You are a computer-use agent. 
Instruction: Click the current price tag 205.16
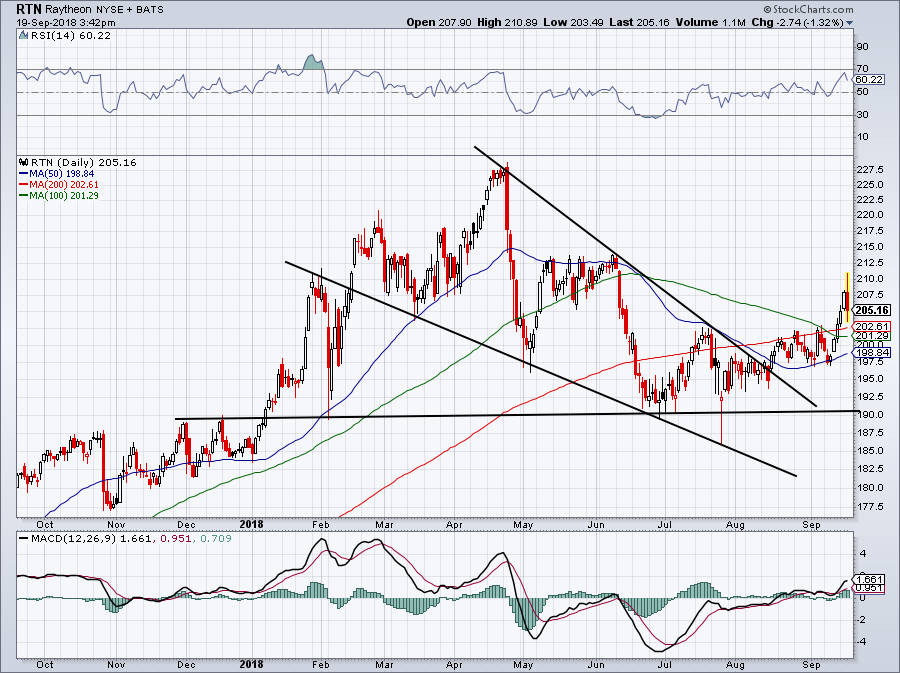point(871,310)
